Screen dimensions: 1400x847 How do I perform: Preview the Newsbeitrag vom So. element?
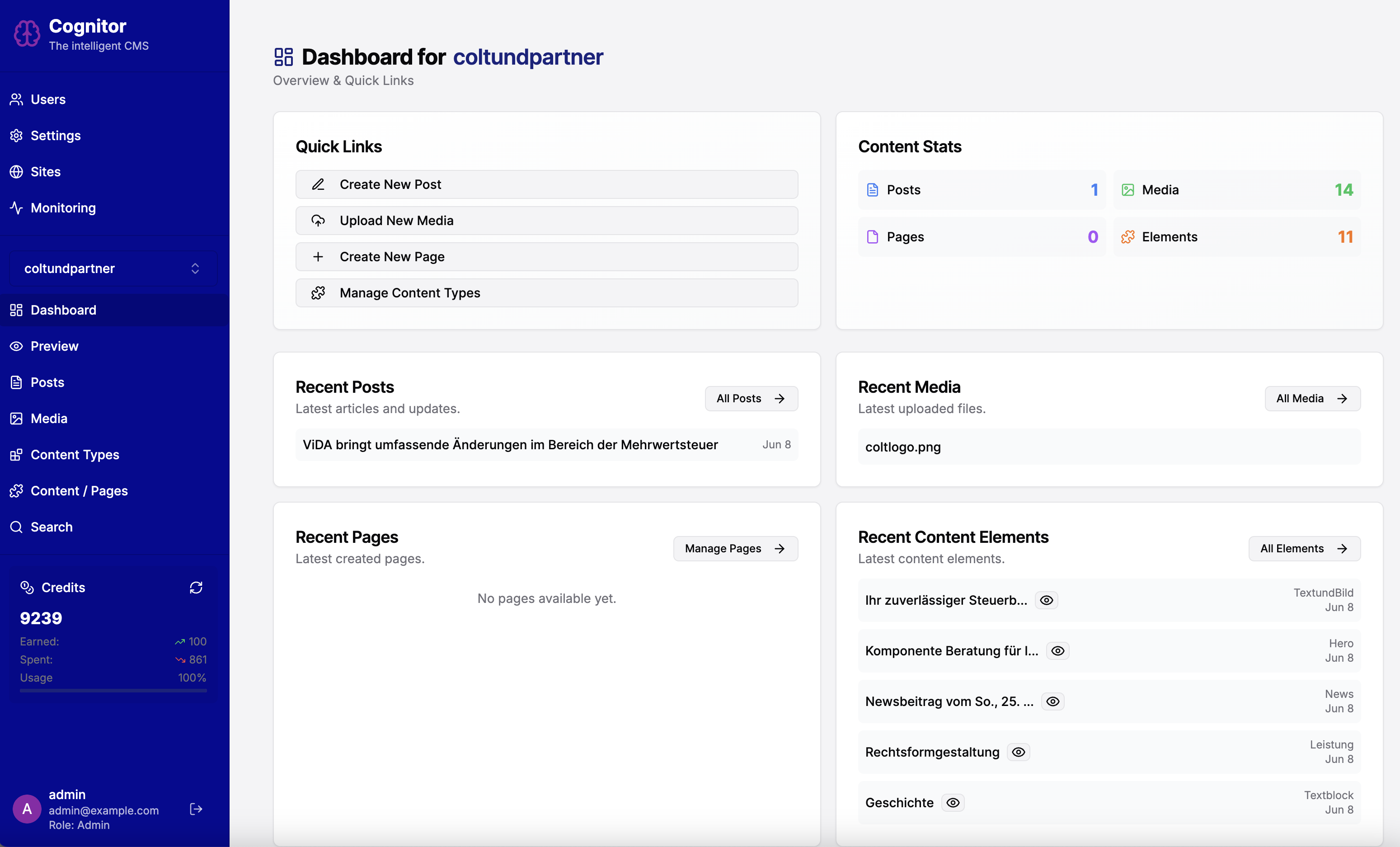(x=1052, y=701)
